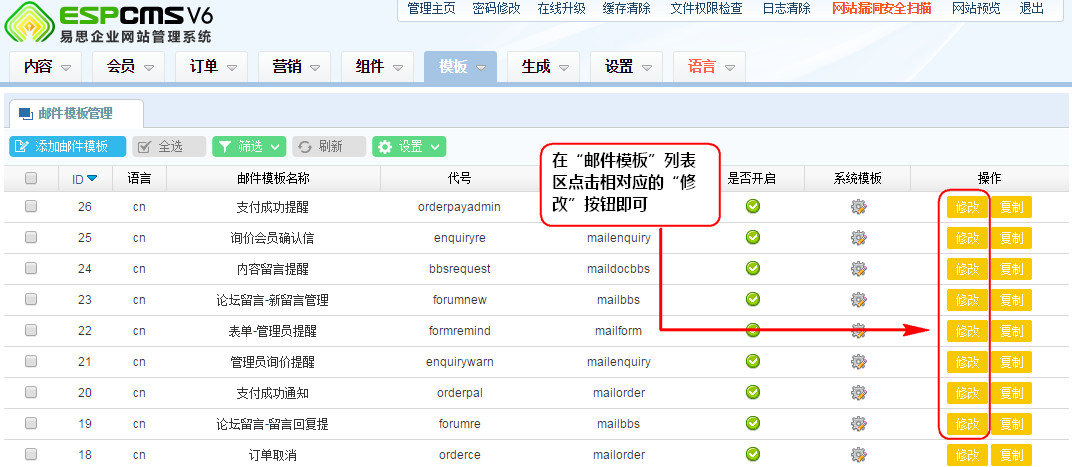Click the 全选 button
Screen dimensions: 1072x467
click(x=170, y=146)
